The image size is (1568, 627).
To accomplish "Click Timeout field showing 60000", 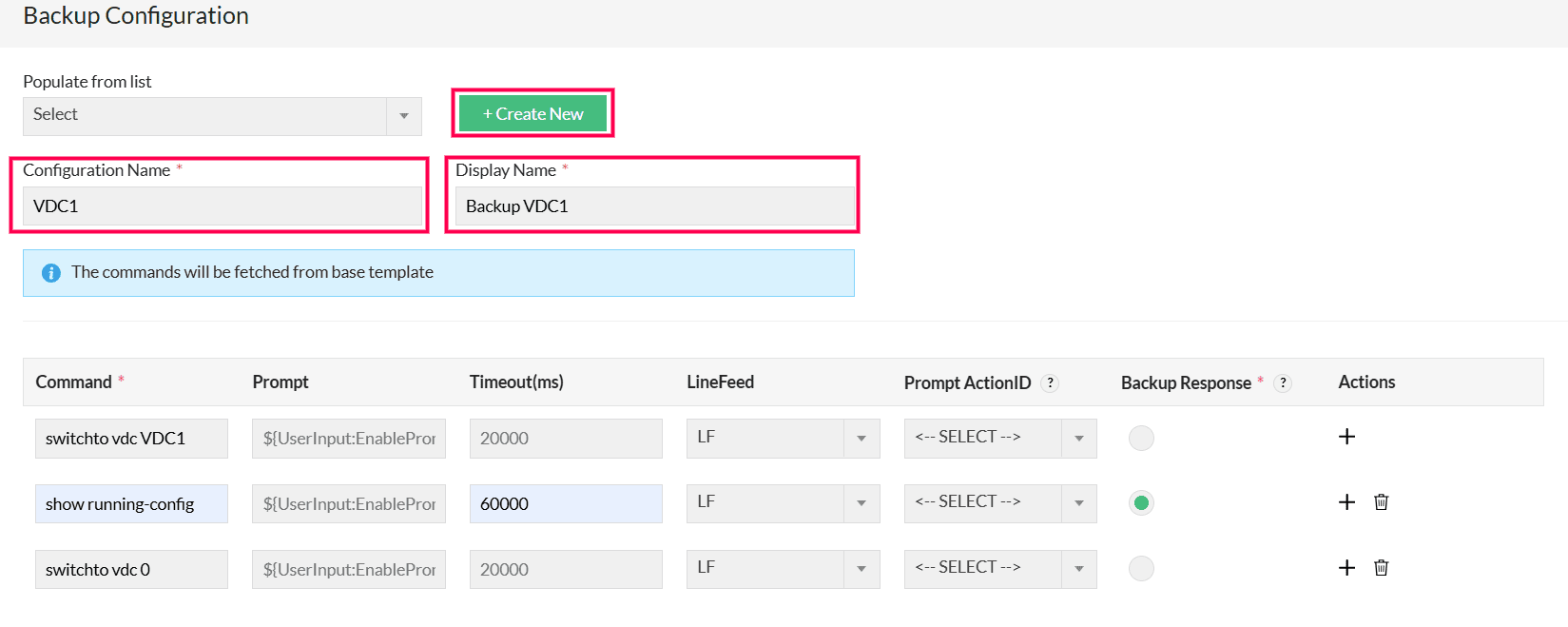I will click(565, 503).
